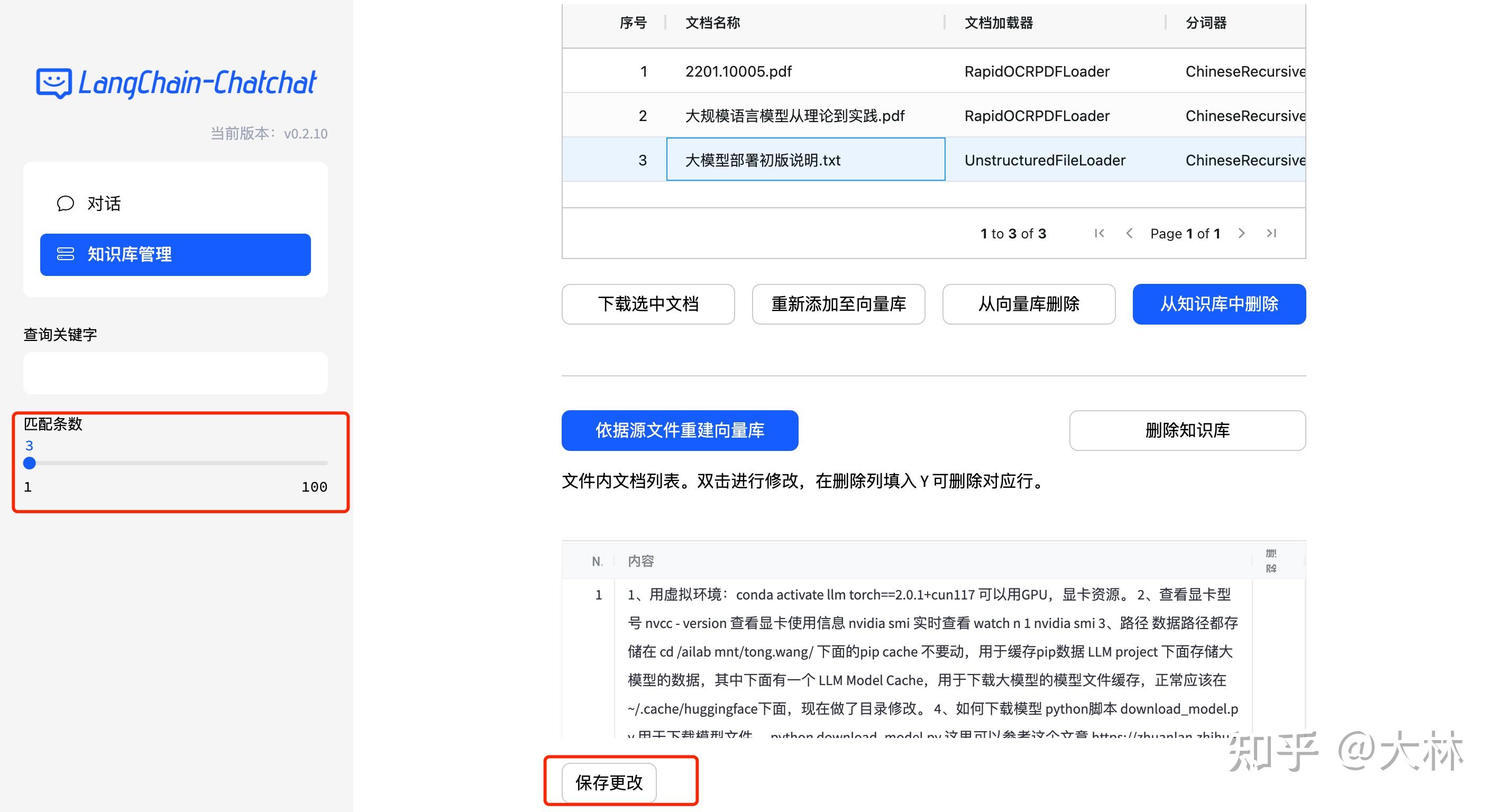The width and height of the screenshot is (1502, 812).
Task: Click the LangChain-Chatchat logo icon
Action: pyautogui.click(x=54, y=82)
